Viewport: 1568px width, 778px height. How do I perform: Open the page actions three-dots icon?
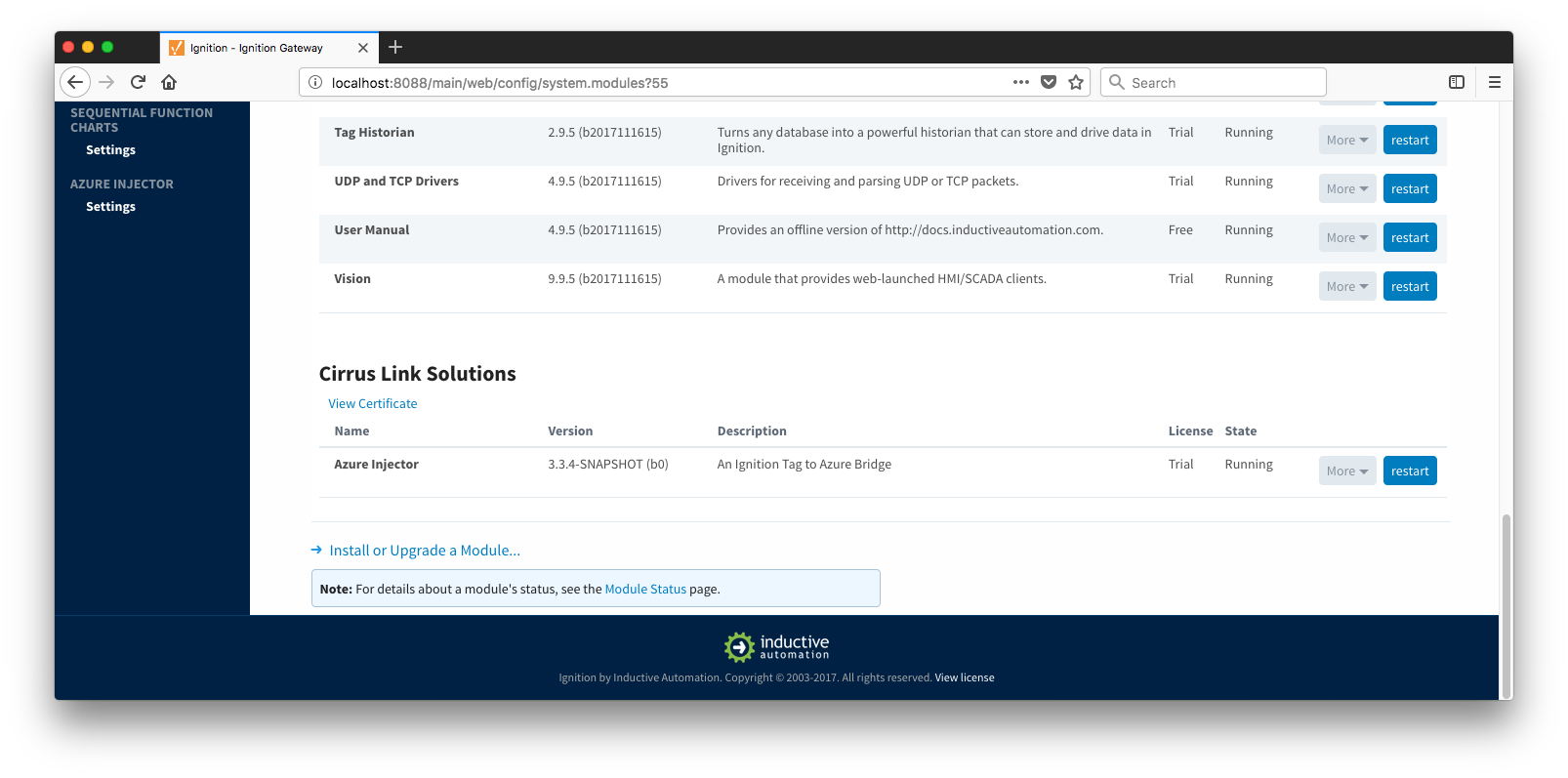1021,82
